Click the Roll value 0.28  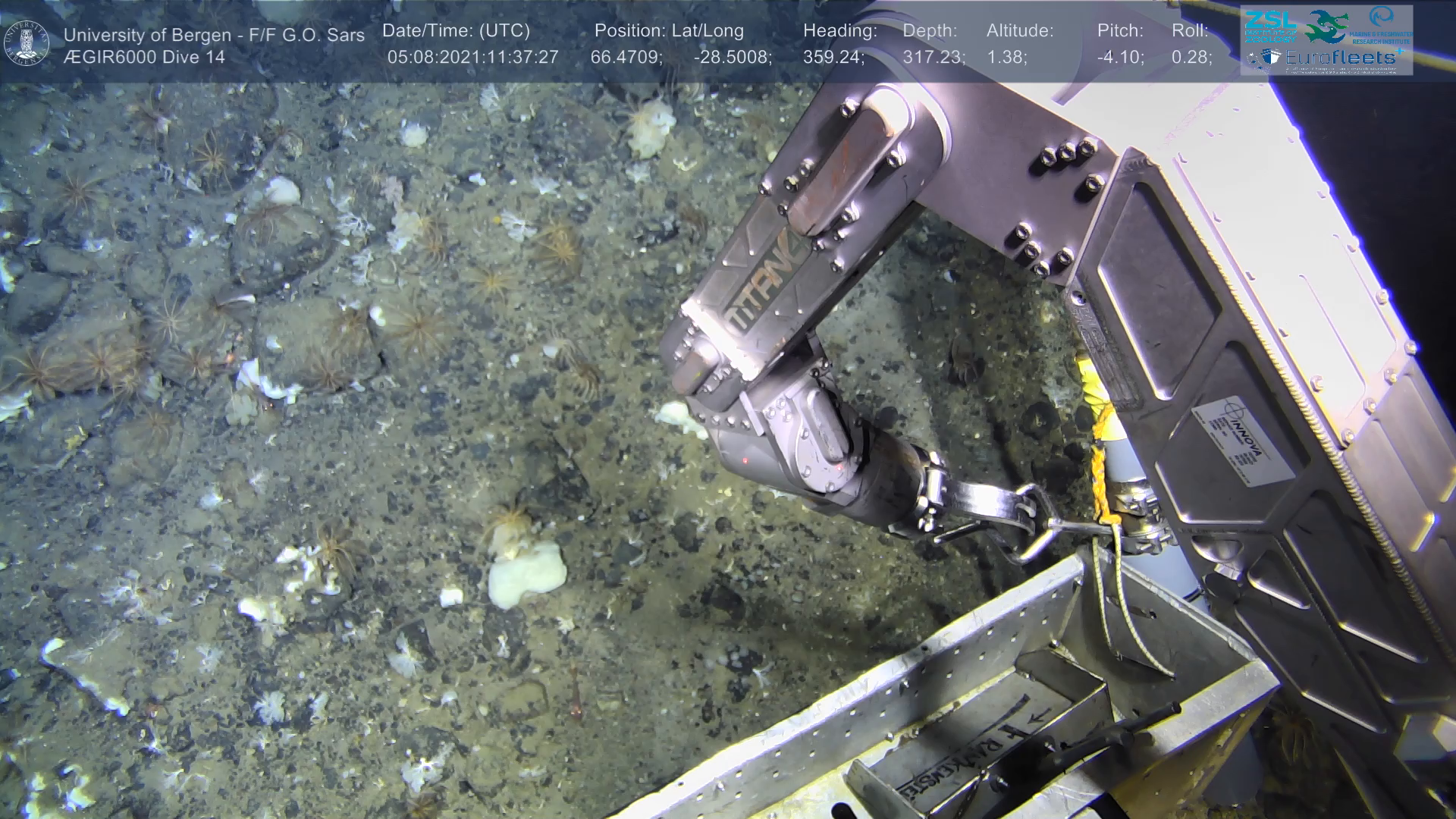click(1191, 58)
